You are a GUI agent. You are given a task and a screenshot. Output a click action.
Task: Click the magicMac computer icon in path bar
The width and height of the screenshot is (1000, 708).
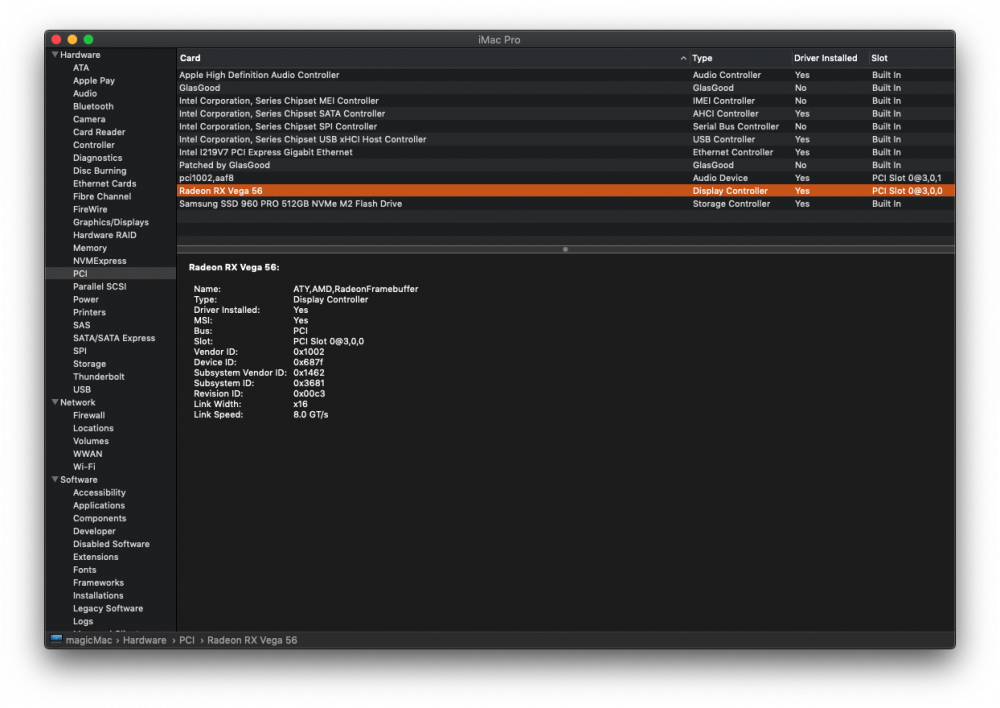pyautogui.click(x=56, y=640)
